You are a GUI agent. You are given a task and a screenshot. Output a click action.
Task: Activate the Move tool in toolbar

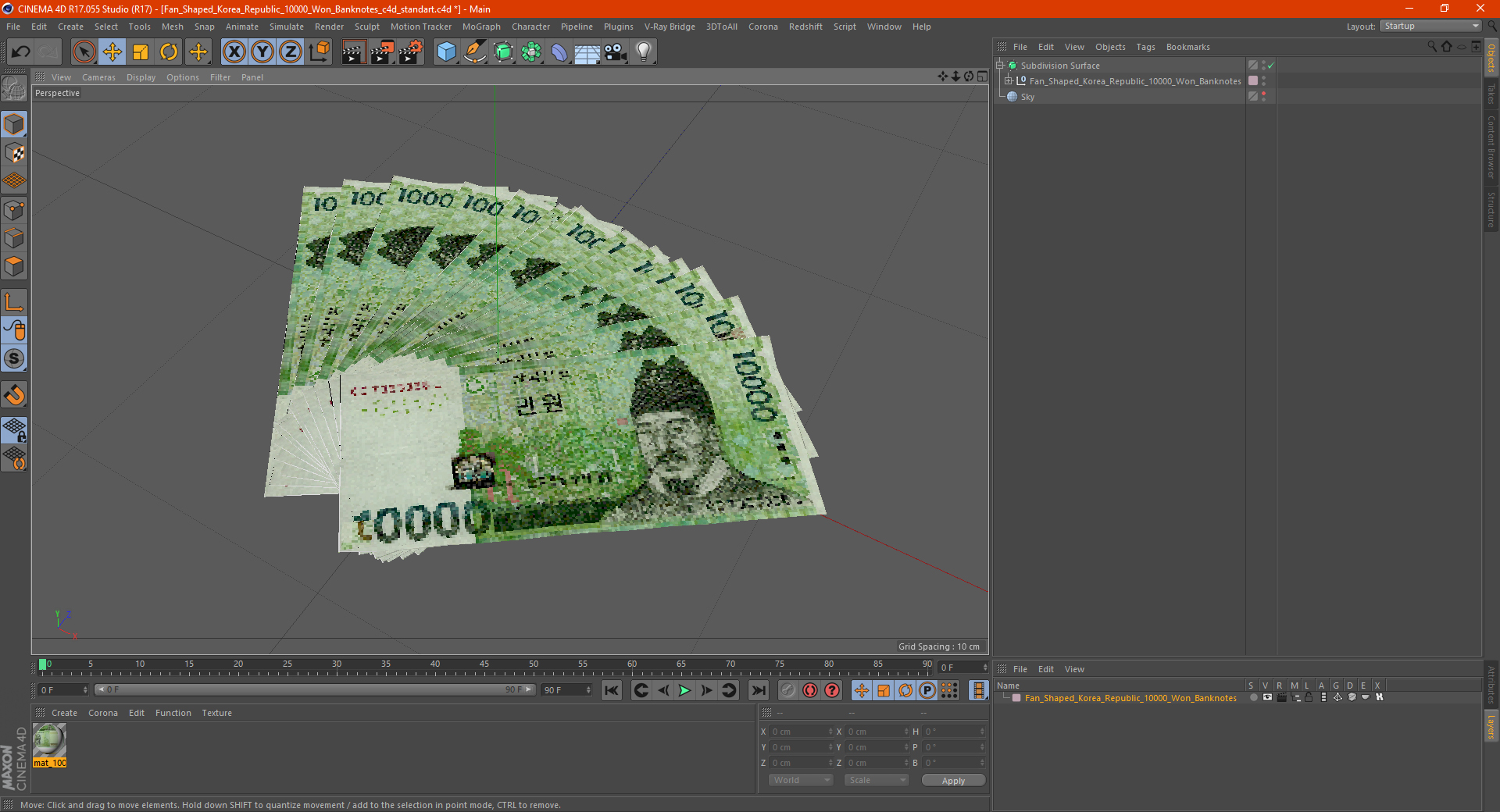(112, 52)
